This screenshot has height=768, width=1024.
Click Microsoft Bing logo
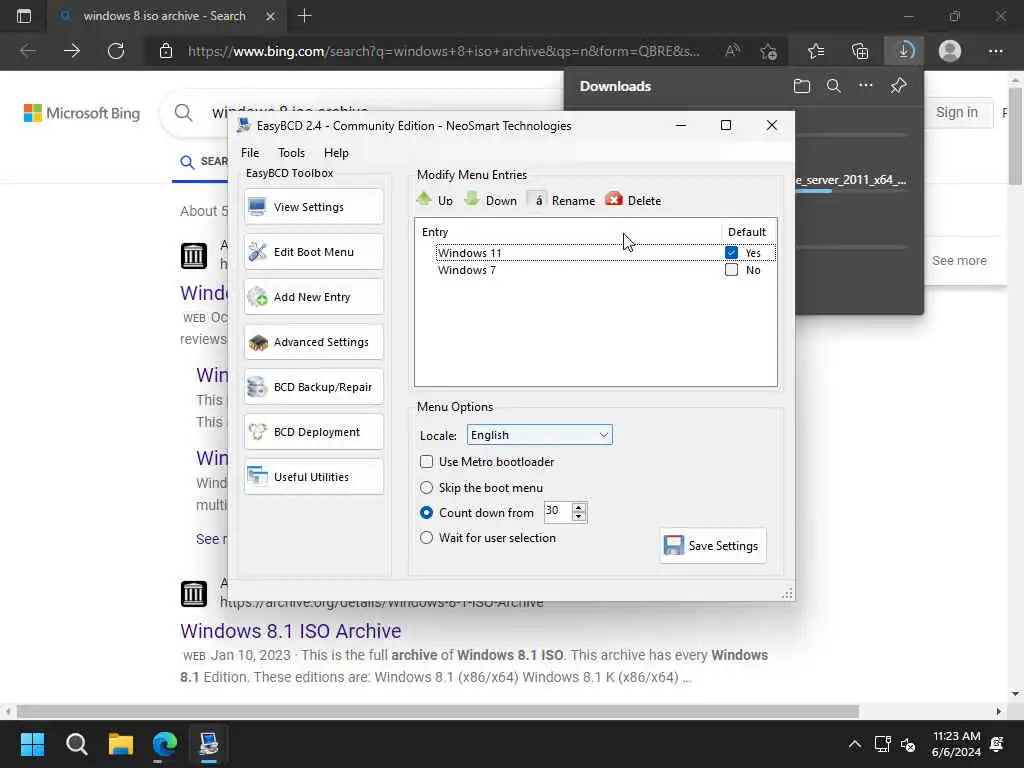(x=82, y=113)
